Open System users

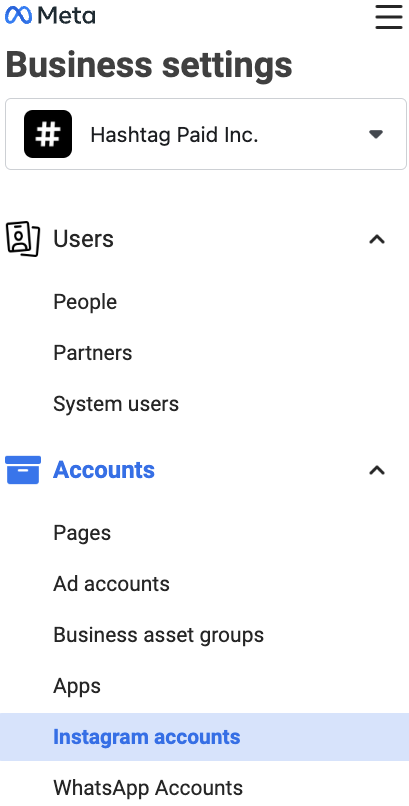tap(116, 404)
